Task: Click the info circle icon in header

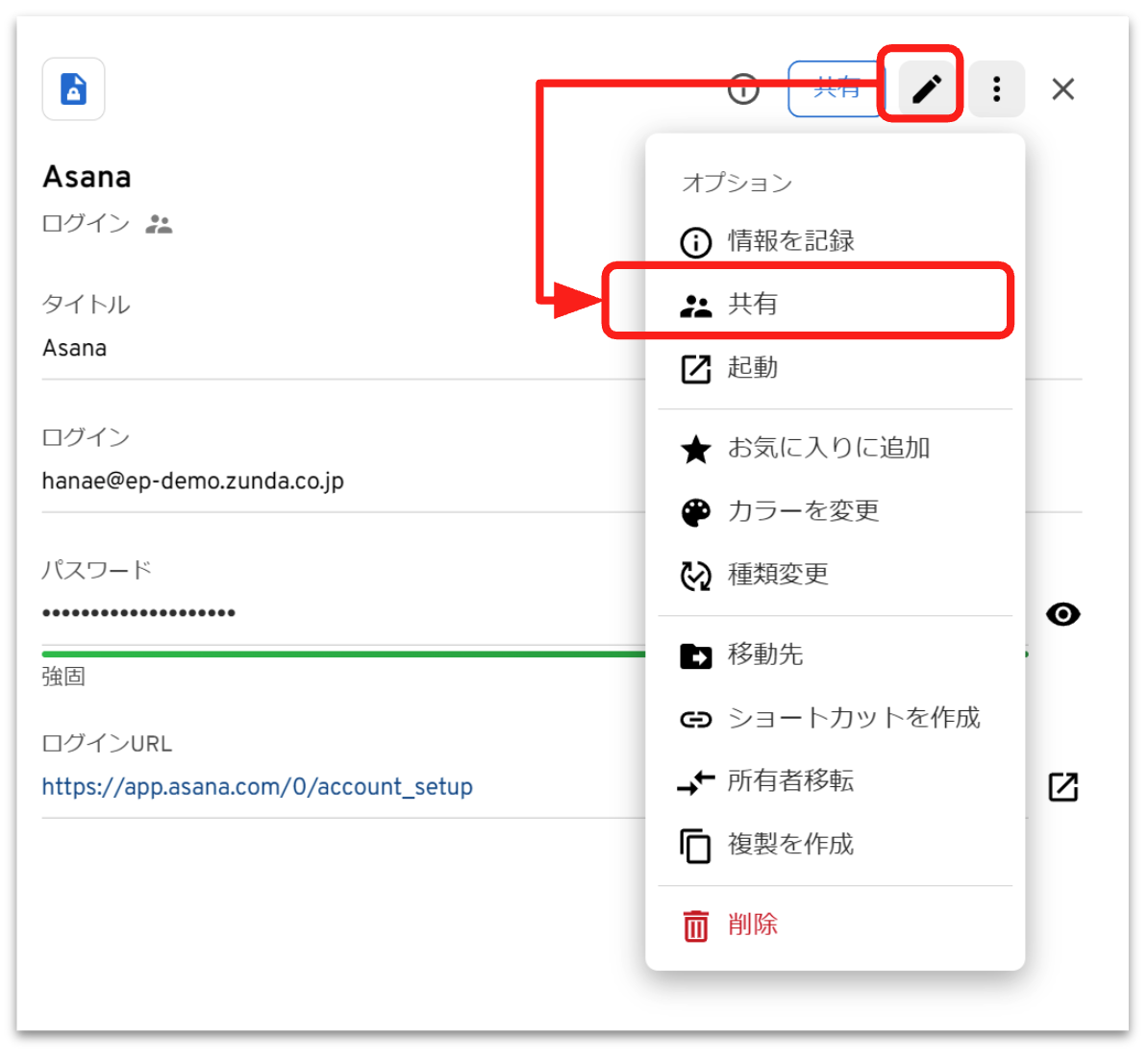Action: 743,88
